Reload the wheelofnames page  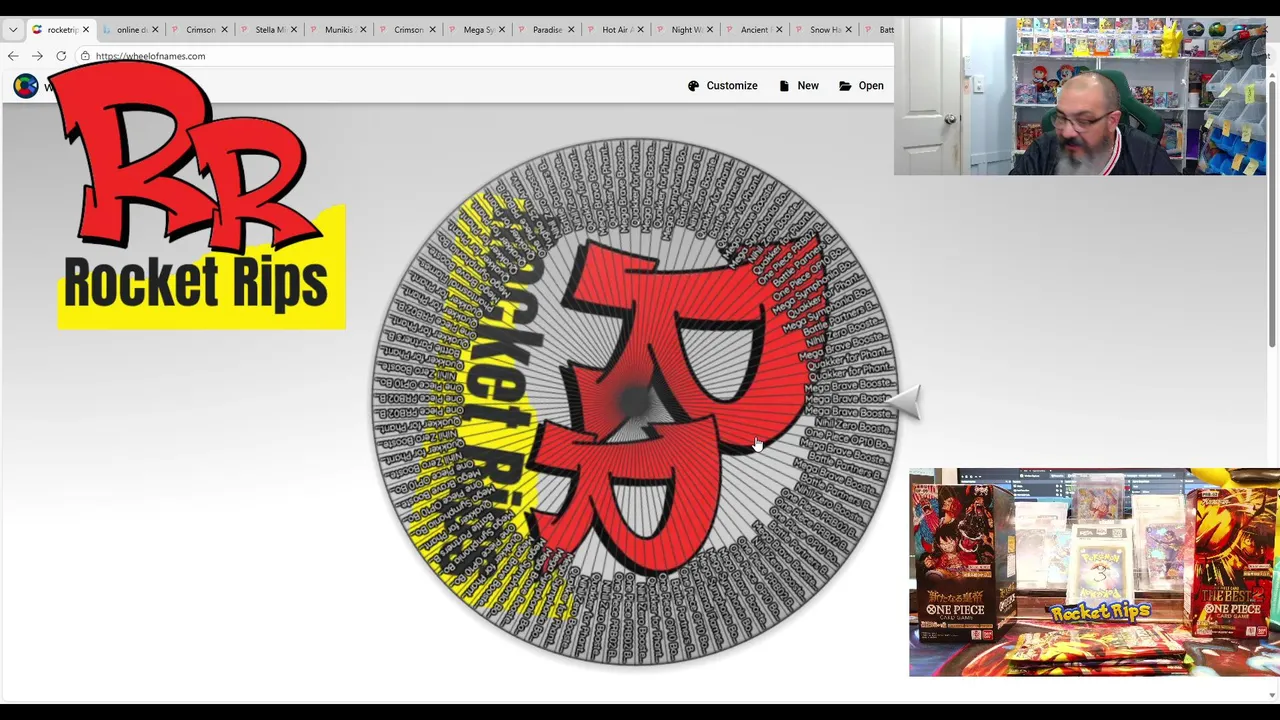click(x=61, y=56)
